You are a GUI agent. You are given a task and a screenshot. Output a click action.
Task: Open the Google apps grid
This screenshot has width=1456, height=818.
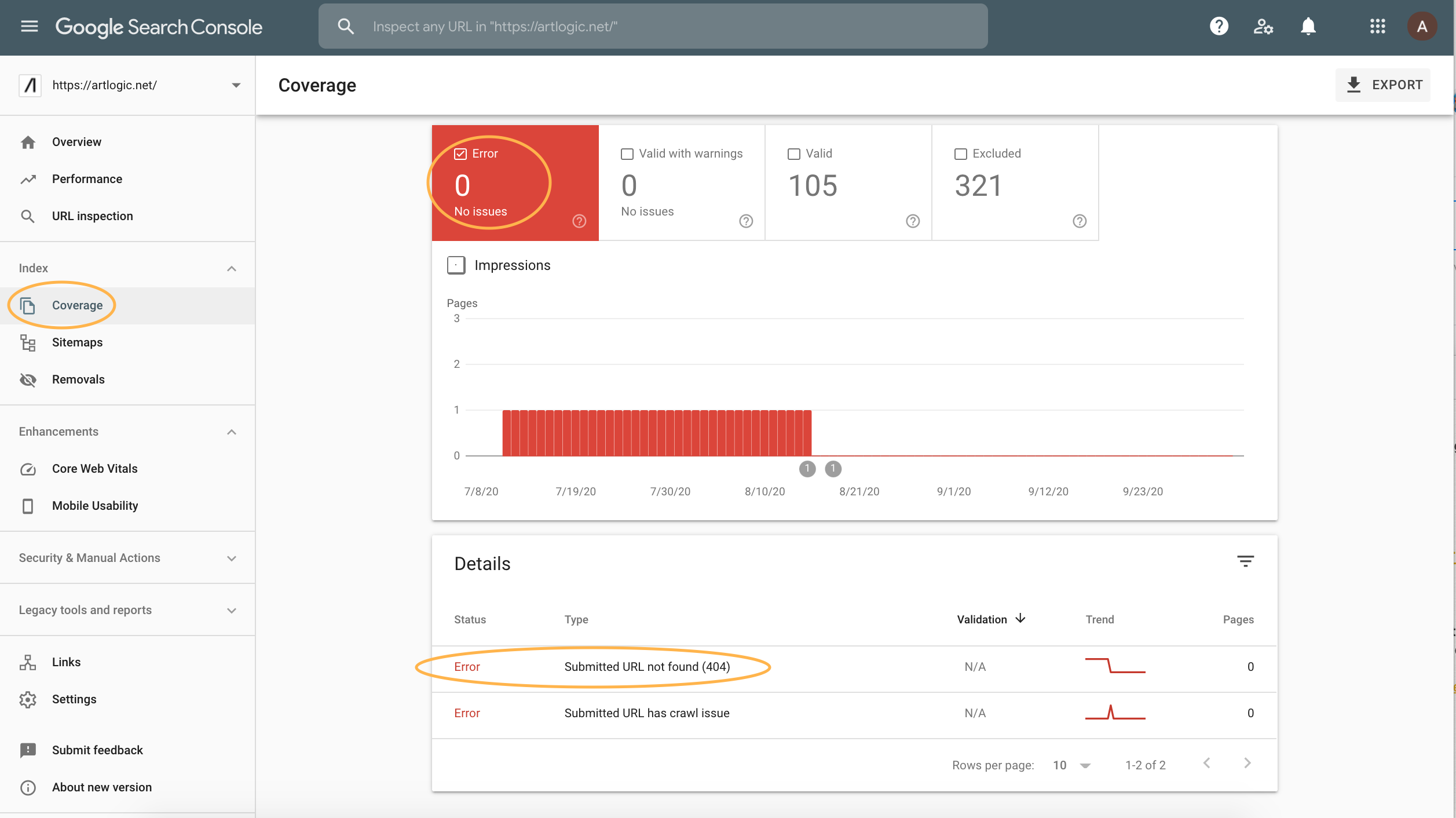pos(1378,27)
